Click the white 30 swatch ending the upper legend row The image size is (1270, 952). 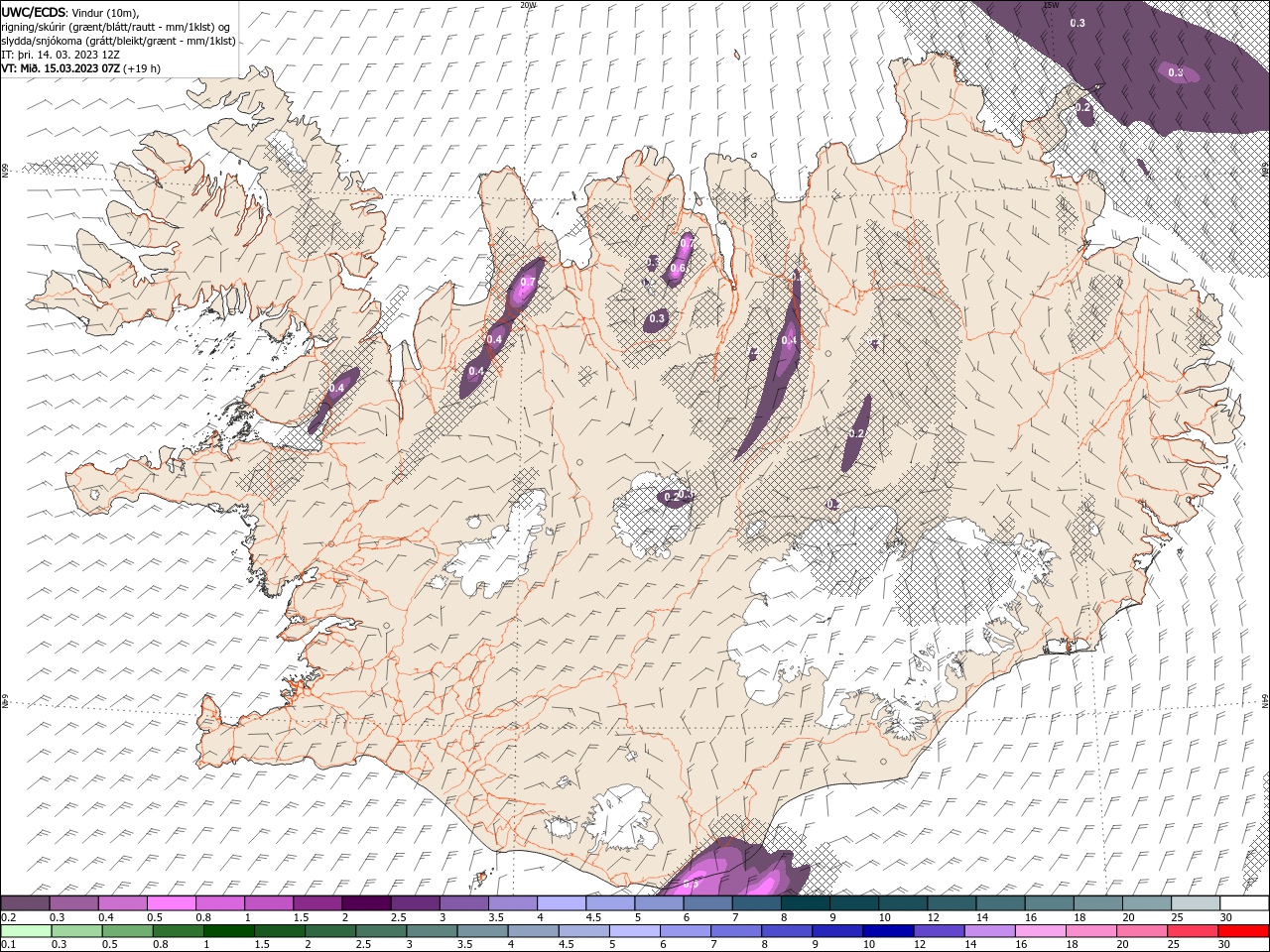[1244, 903]
